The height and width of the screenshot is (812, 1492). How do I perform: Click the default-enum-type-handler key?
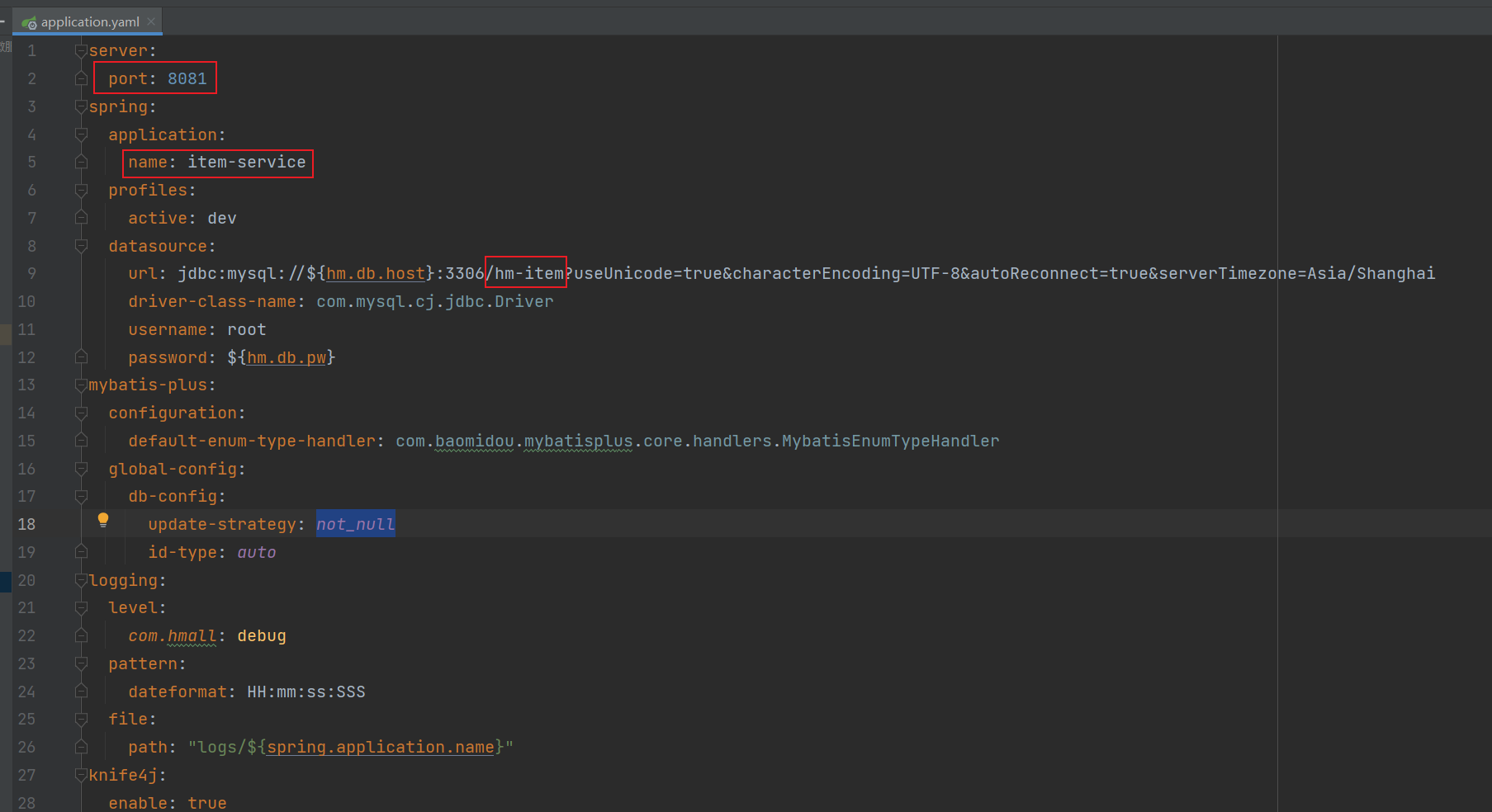[252, 441]
